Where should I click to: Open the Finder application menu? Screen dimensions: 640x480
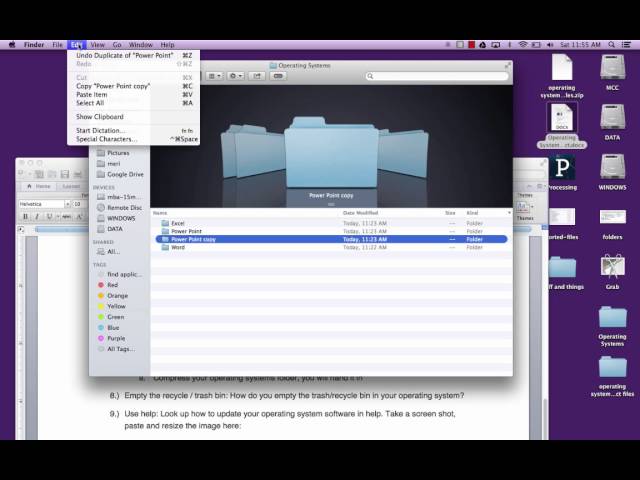coord(34,45)
